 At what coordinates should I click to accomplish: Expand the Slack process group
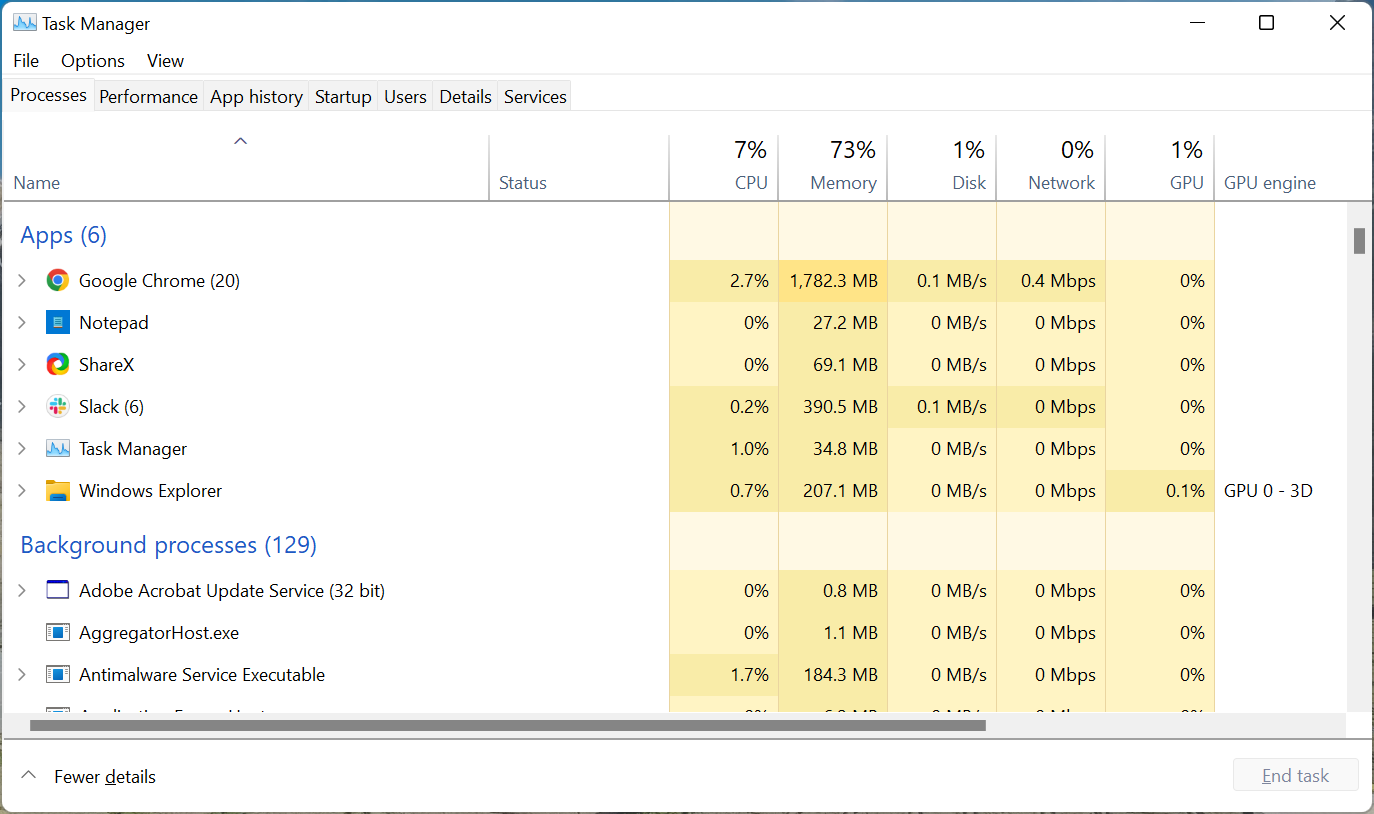tap(22, 407)
